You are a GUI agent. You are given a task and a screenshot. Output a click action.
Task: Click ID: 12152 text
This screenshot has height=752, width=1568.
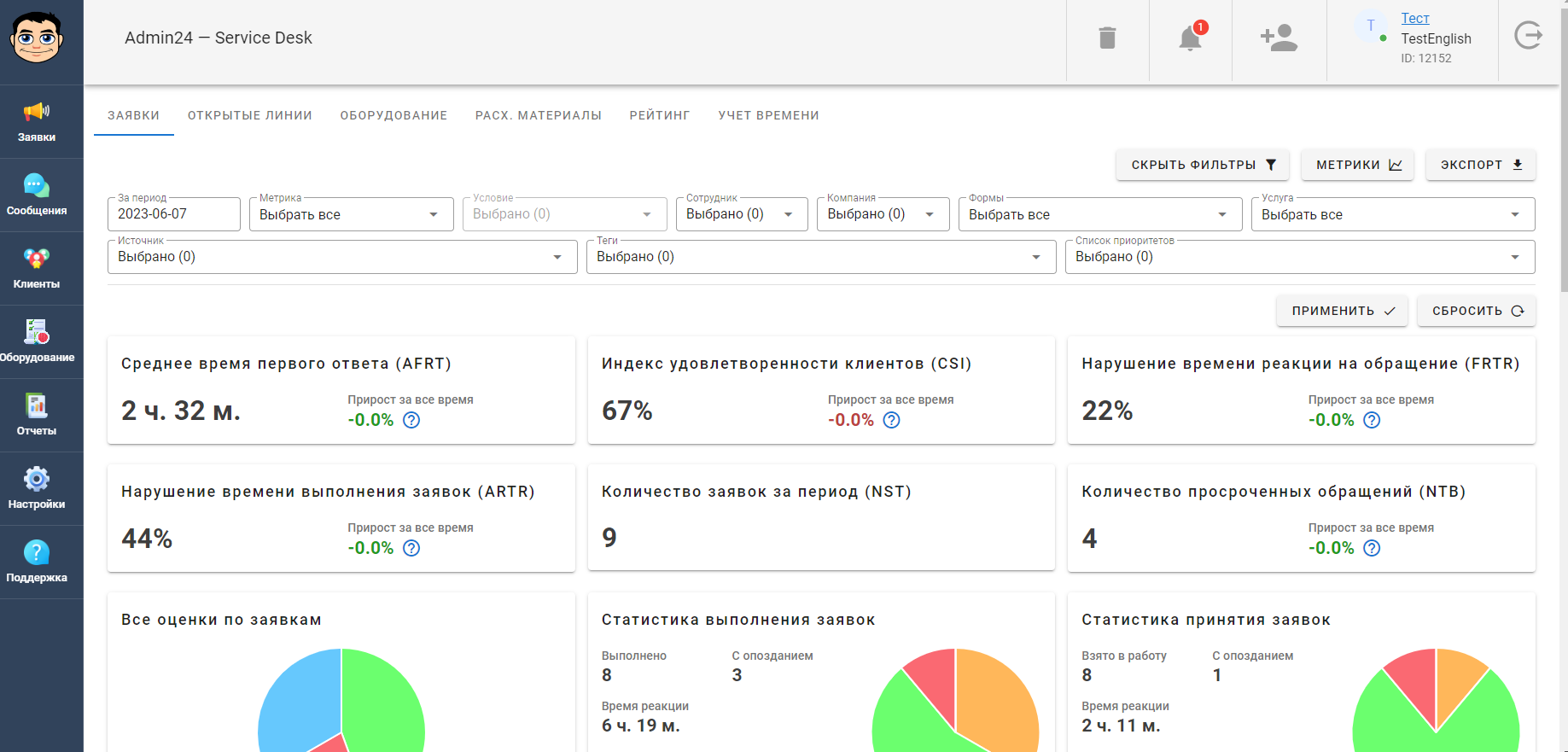click(1426, 58)
